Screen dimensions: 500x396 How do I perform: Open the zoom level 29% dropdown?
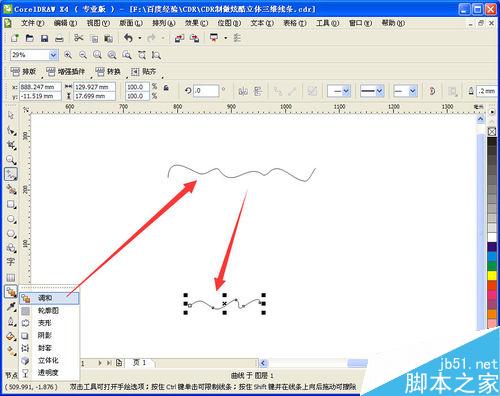click(53, 55)
